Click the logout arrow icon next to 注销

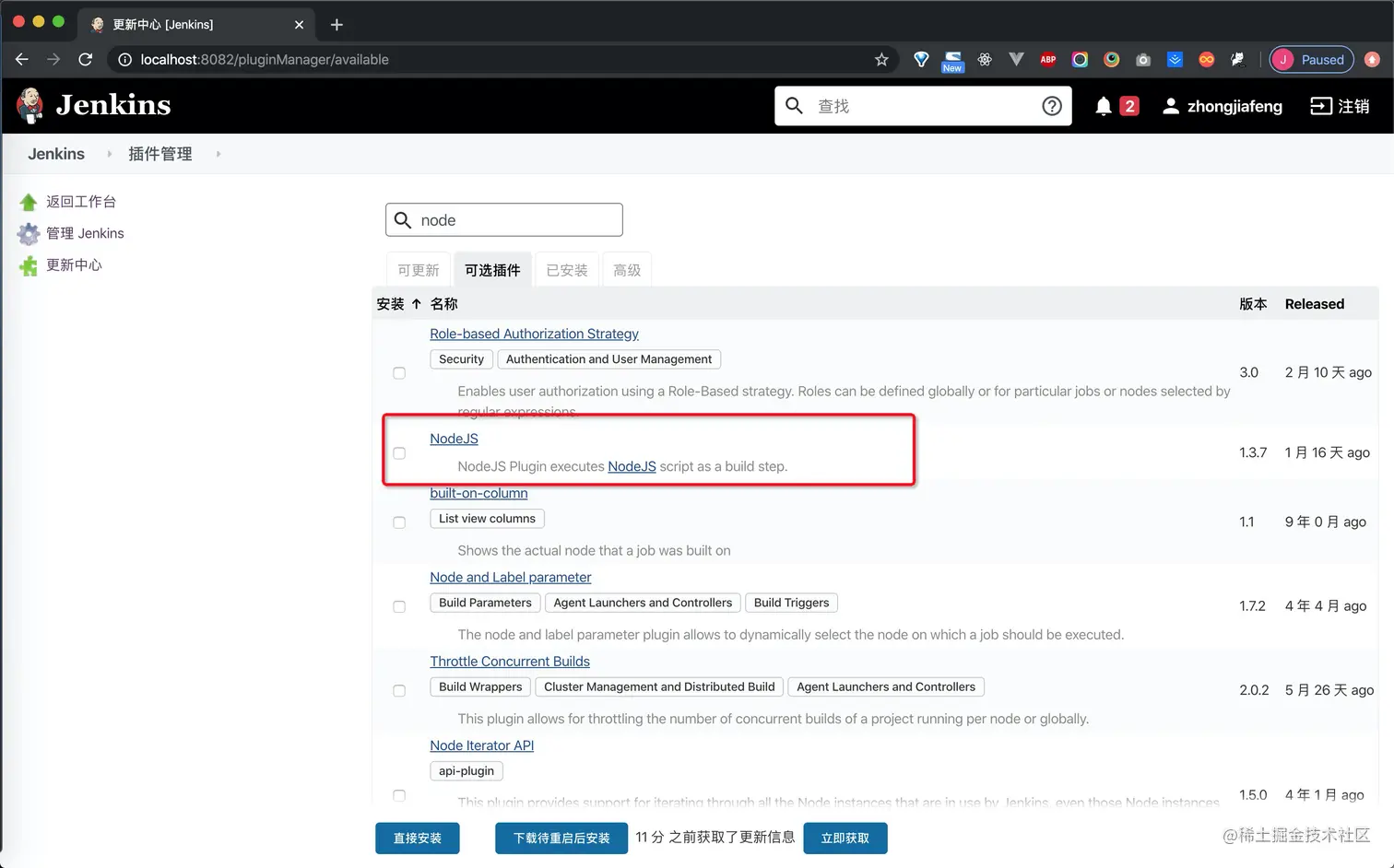tap(1321, 106)
